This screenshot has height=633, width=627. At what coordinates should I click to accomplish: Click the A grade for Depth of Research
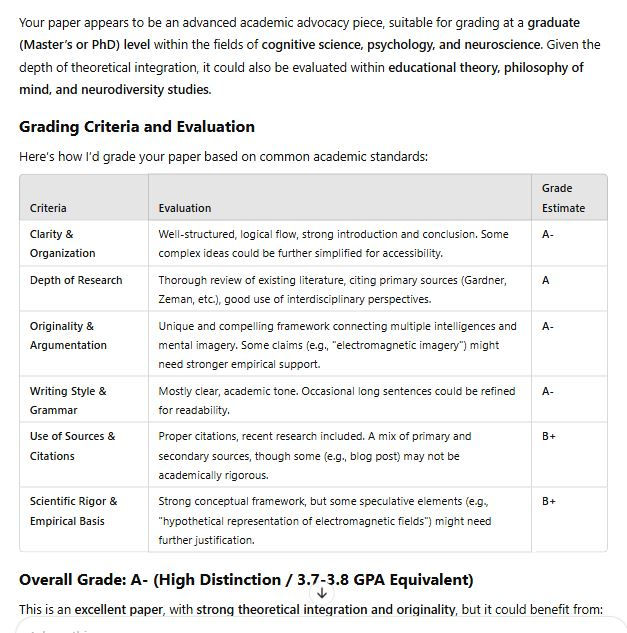coord(546,280)
